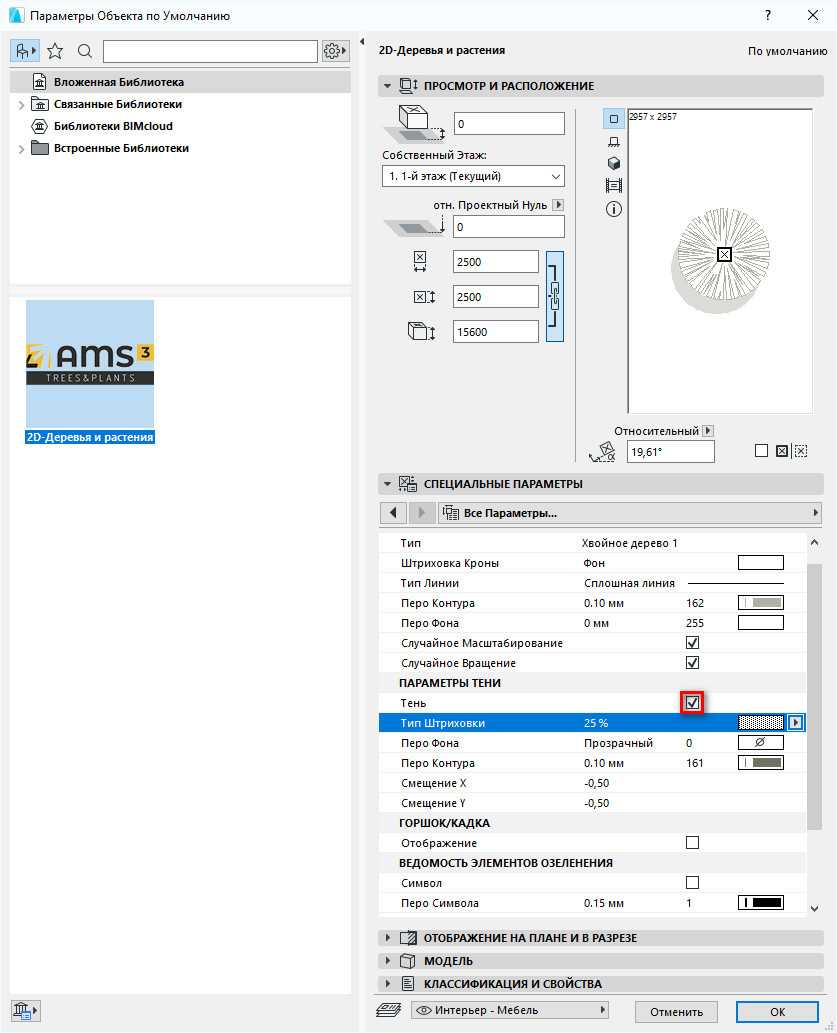
Task: Click the Тип Штриховки fill swatch
Action: pos(760,723)
